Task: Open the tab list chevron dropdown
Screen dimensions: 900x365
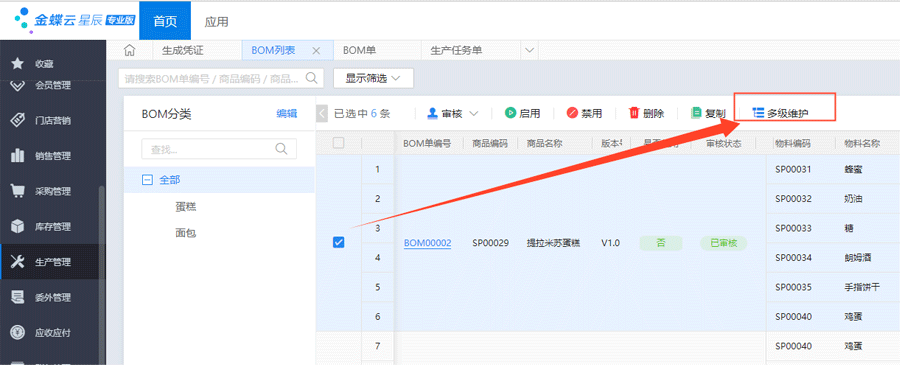Action: (529, 51)
